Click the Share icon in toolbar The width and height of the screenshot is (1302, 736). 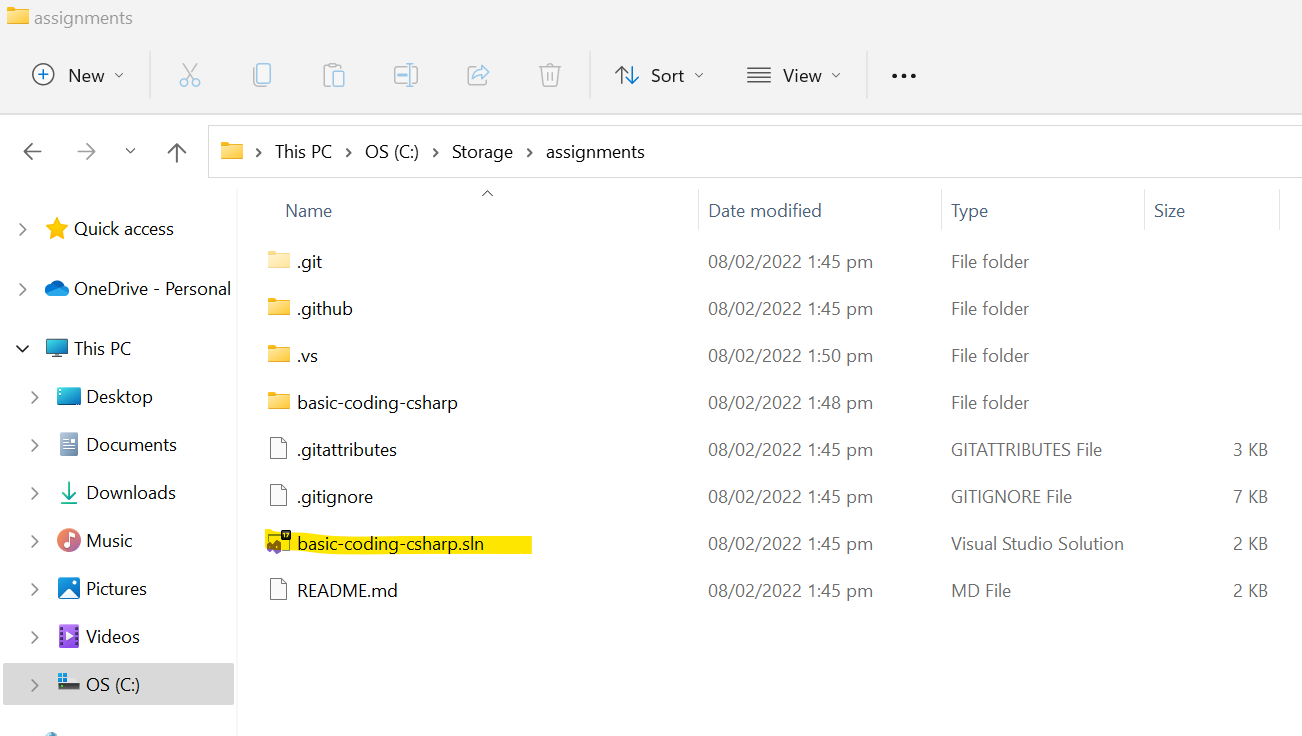click(478, 75)
